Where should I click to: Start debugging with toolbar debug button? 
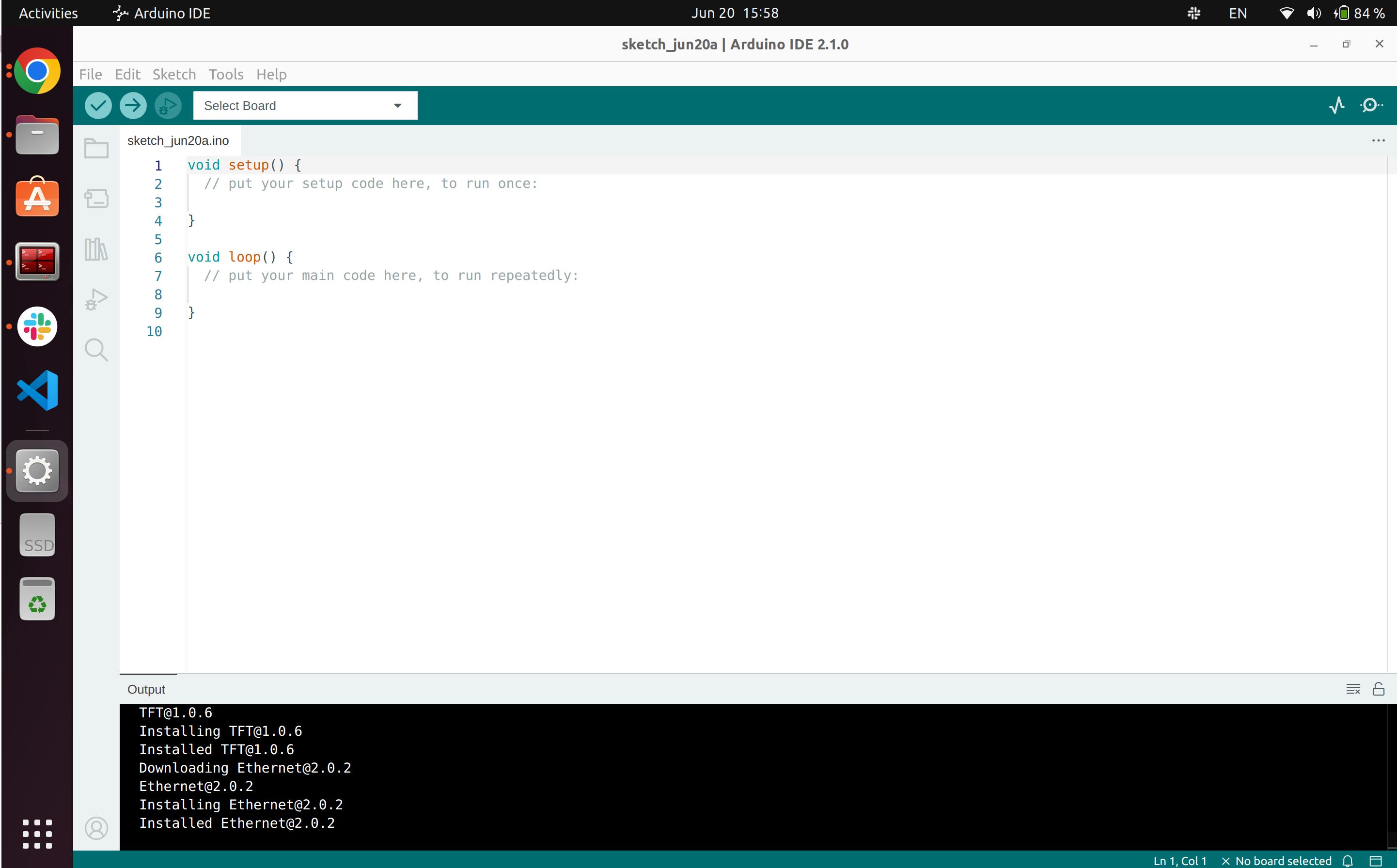click(168, 106)
